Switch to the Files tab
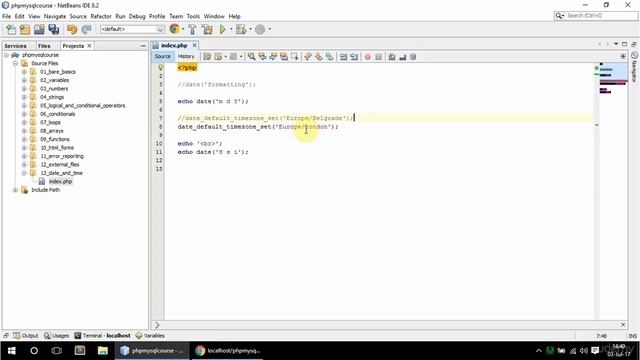This screenshot has width=640, height=360. [x=44, y=46]
